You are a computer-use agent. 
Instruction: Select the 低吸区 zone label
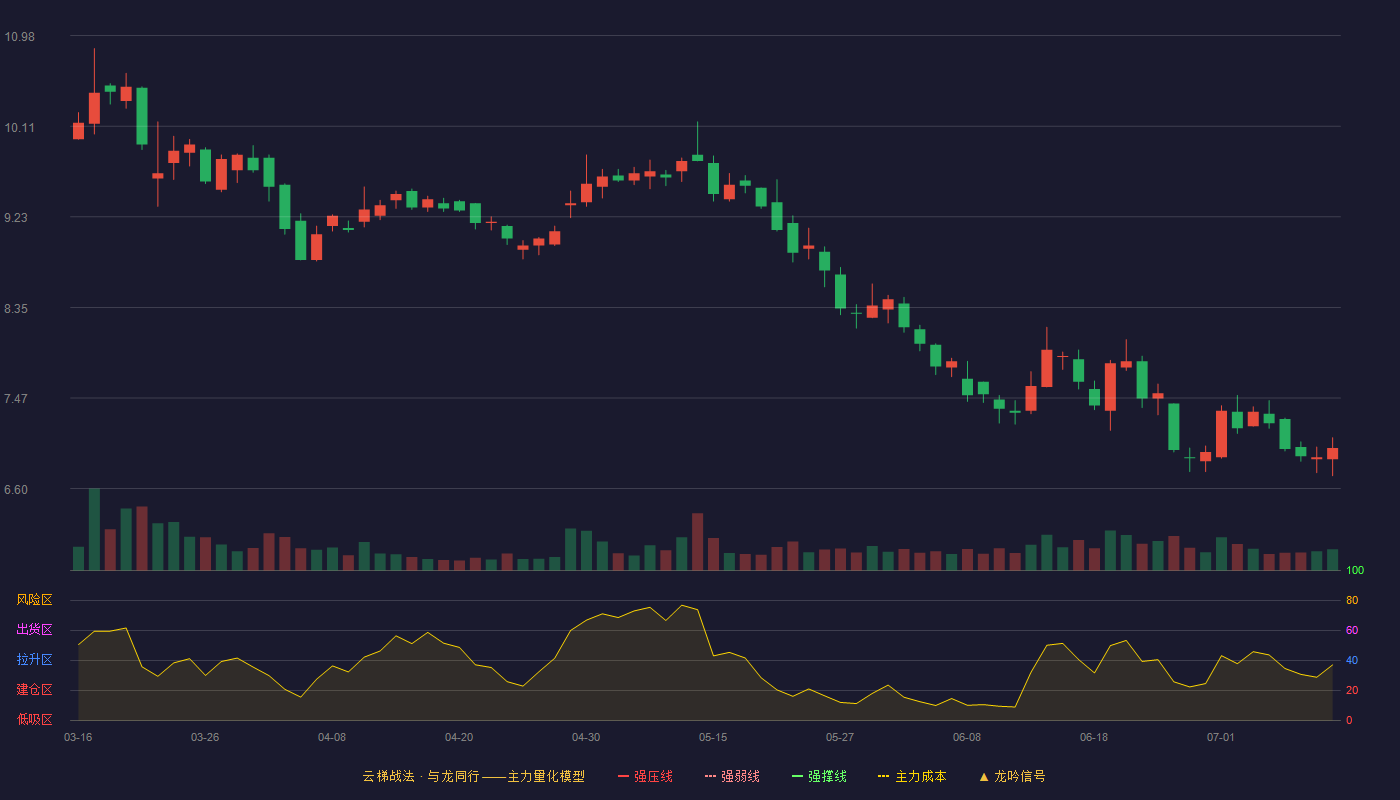click(35, 720)
